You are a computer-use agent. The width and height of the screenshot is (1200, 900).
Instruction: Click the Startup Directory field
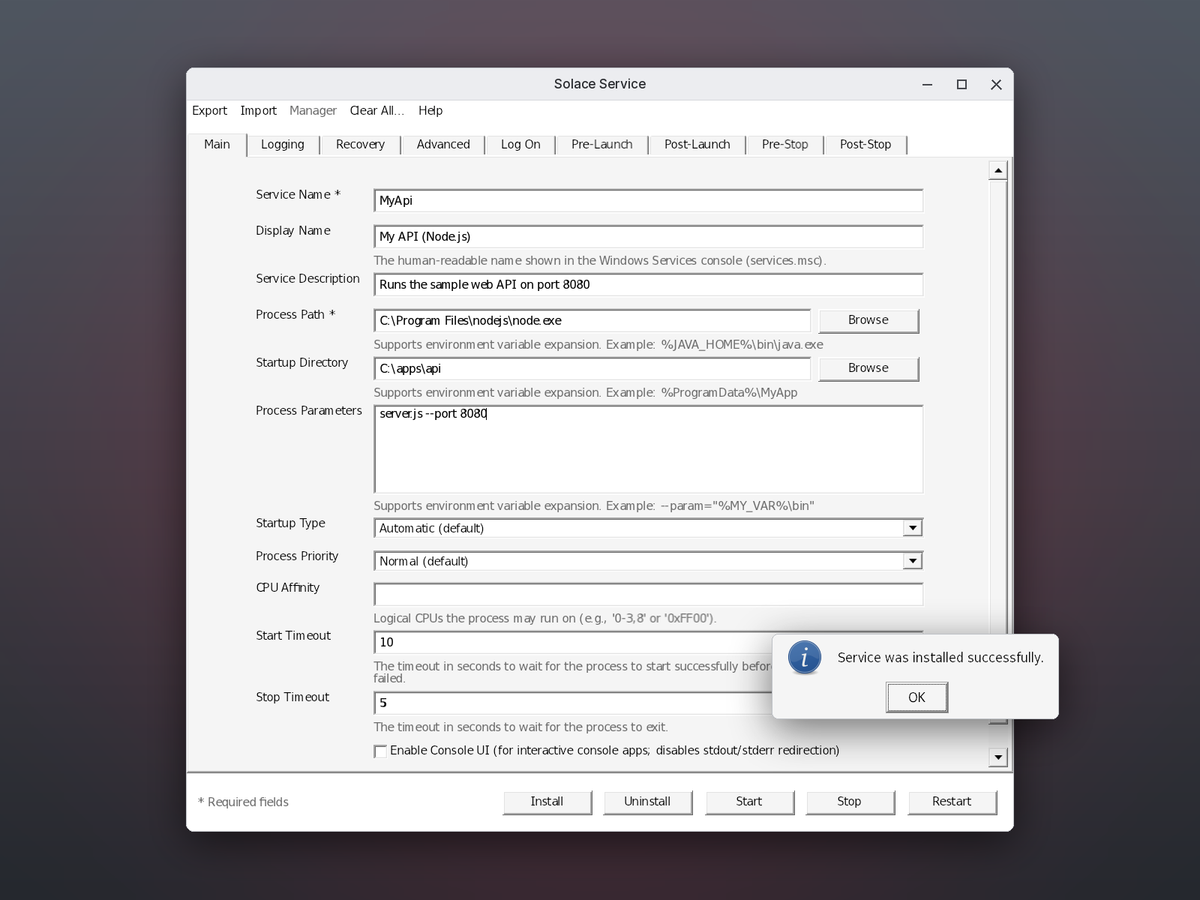coord(592,369)
